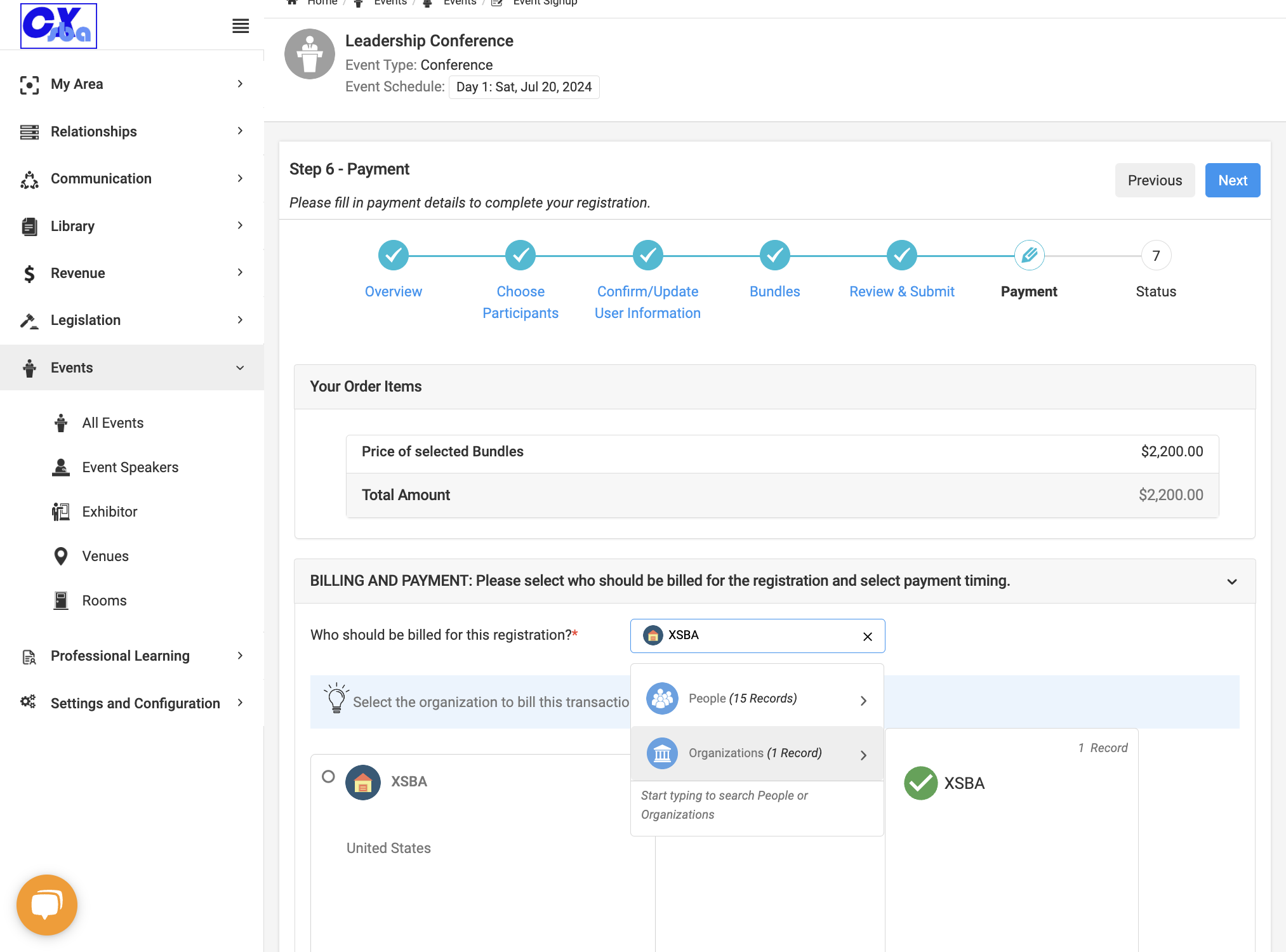
Task: Click the Overview step checkmark circle
Action: pos(394,255)
